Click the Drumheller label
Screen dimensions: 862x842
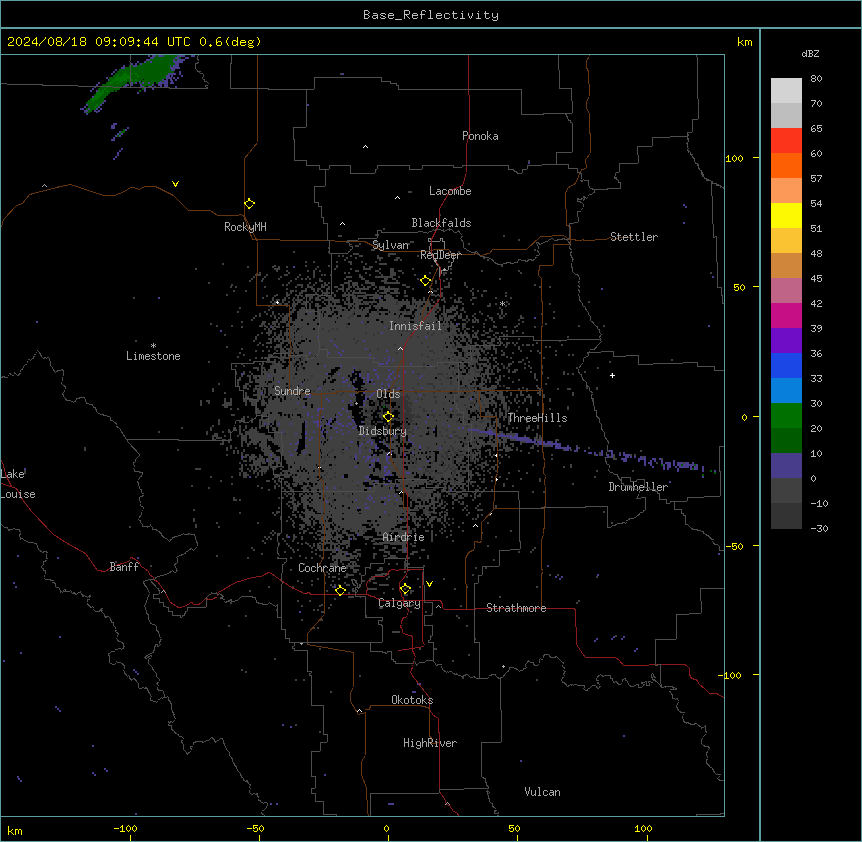pyautogui.click(x=638, y=487)
